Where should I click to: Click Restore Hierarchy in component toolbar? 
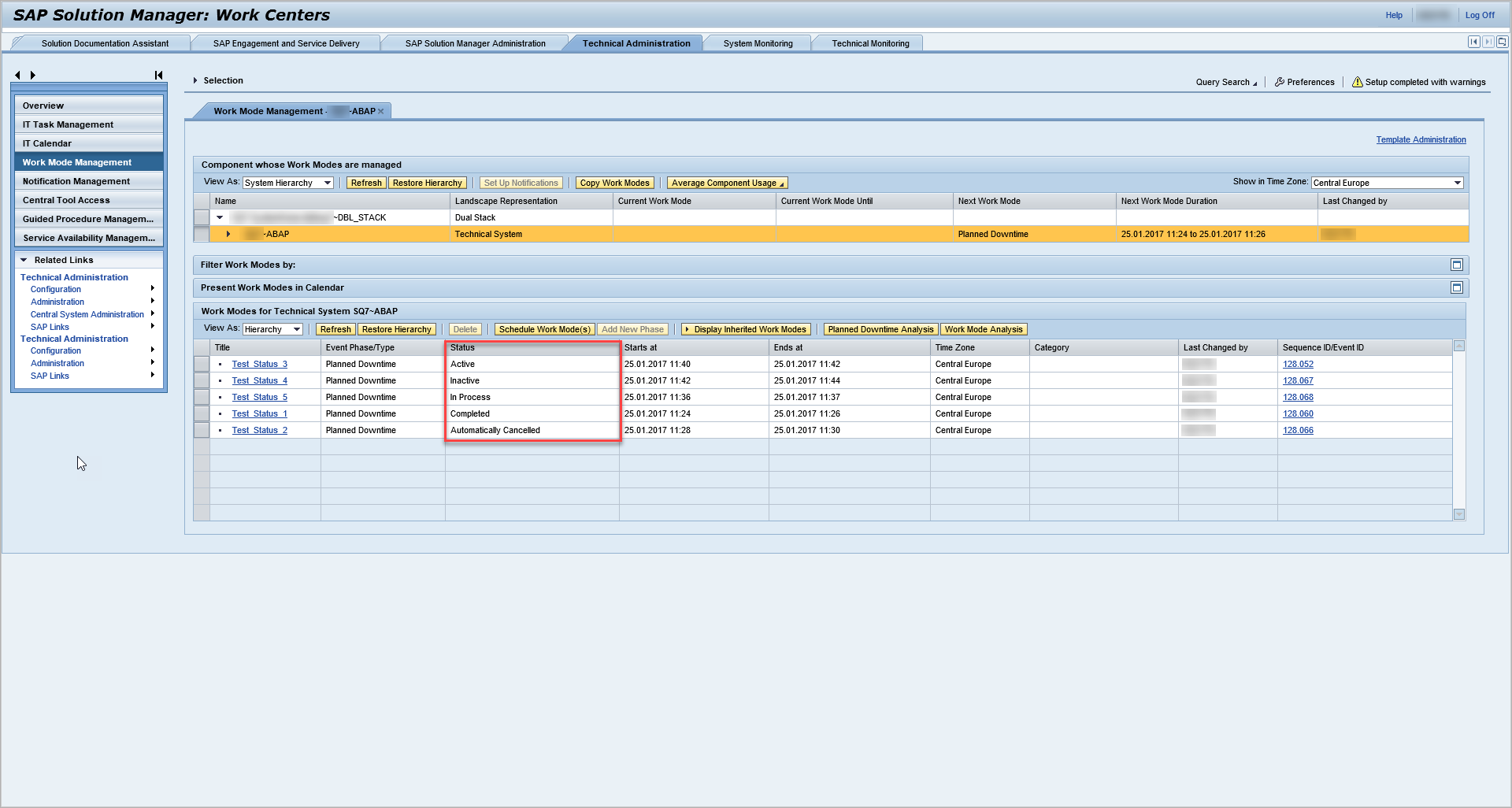(427, 183)
